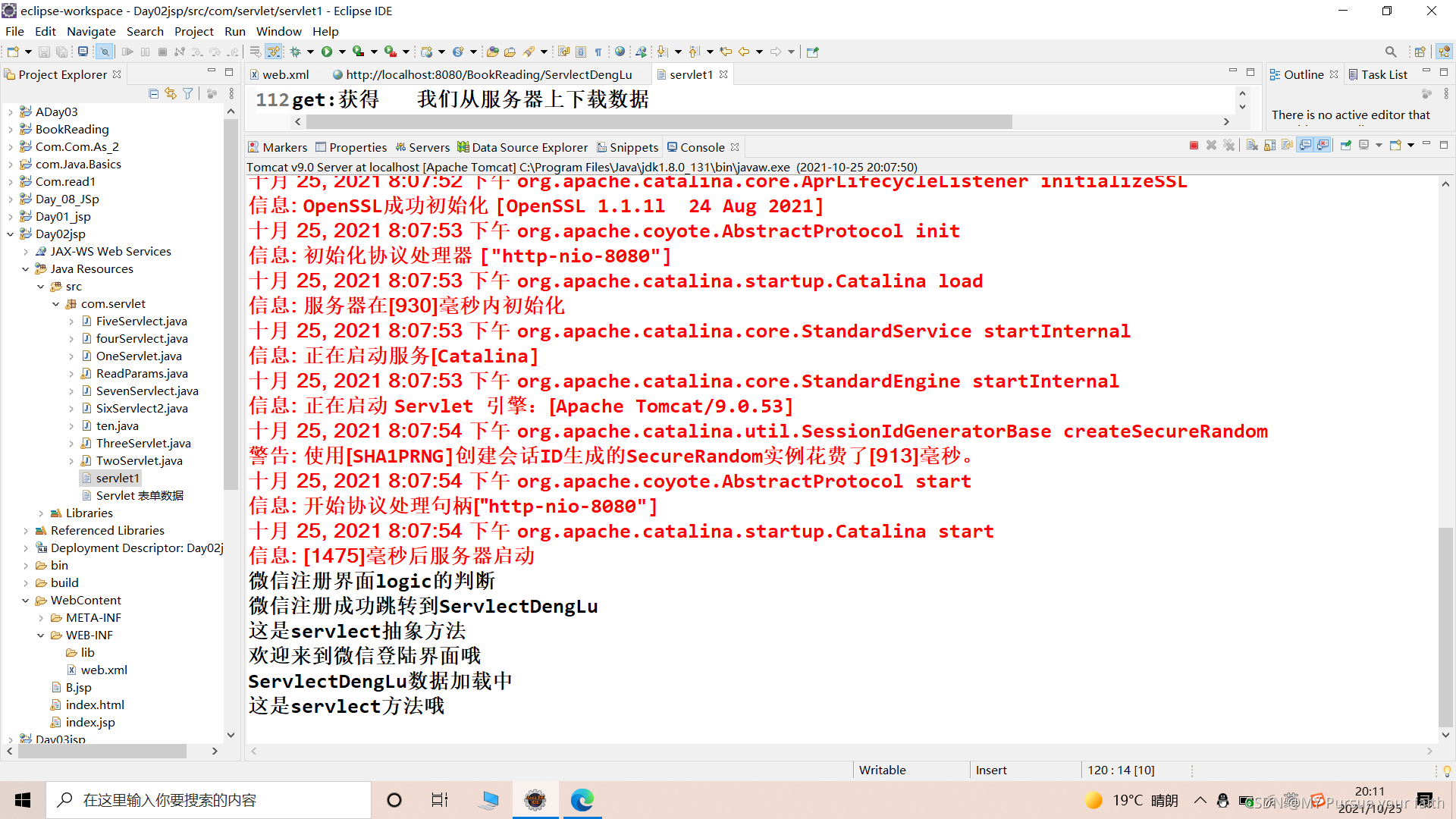The image size is (1456, 819).
Task: Toggle Scroll Lock in Console toolbar
Action: tap(1269, 146)
